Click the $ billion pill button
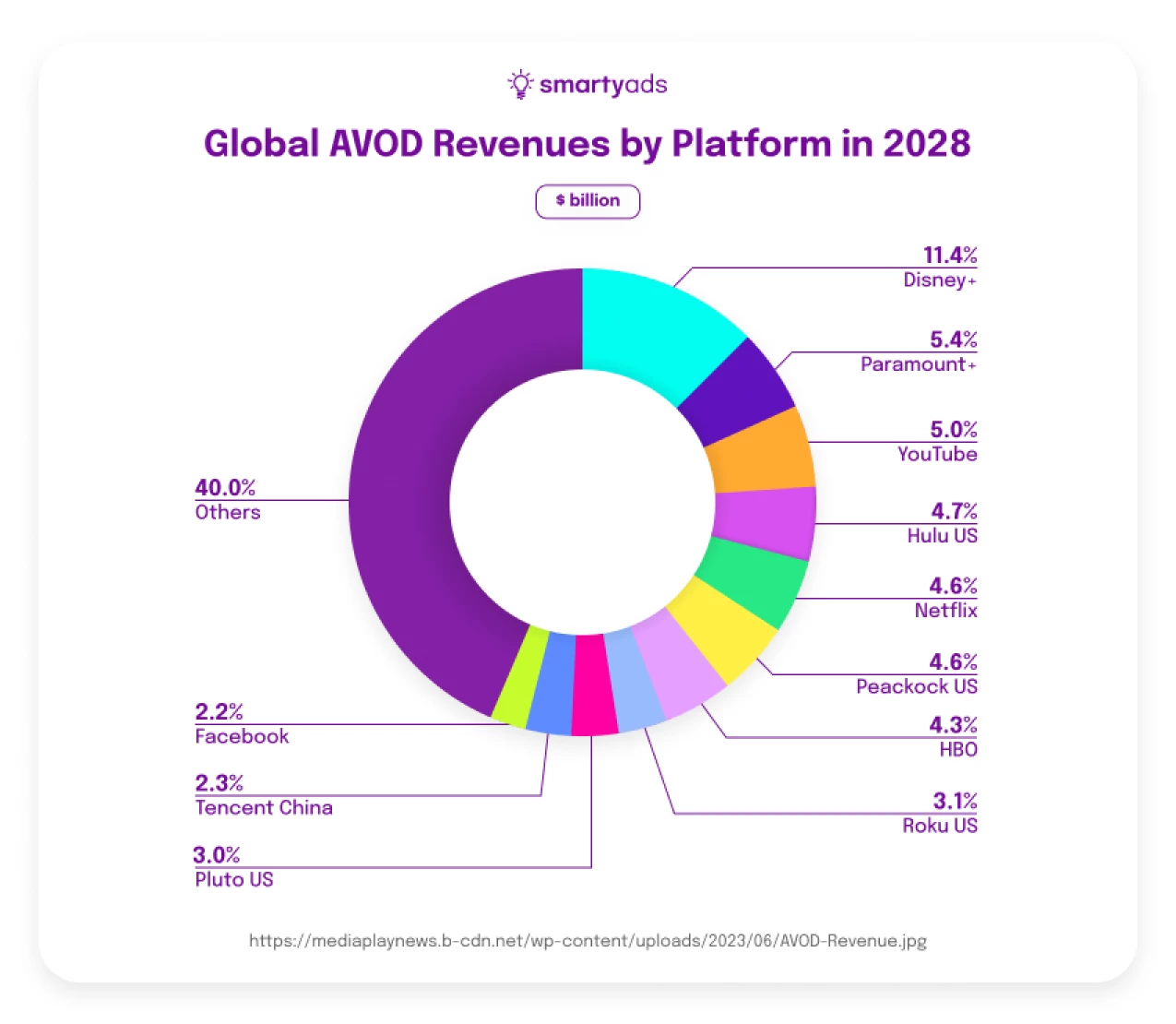Screen dimensions: 1176x1024 pos(588,201)
